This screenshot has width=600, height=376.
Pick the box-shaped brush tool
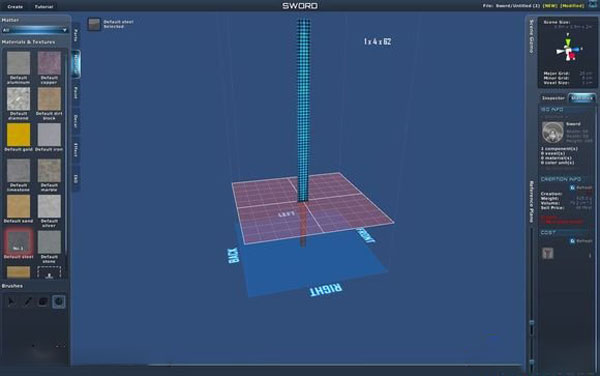click(43, 302)
